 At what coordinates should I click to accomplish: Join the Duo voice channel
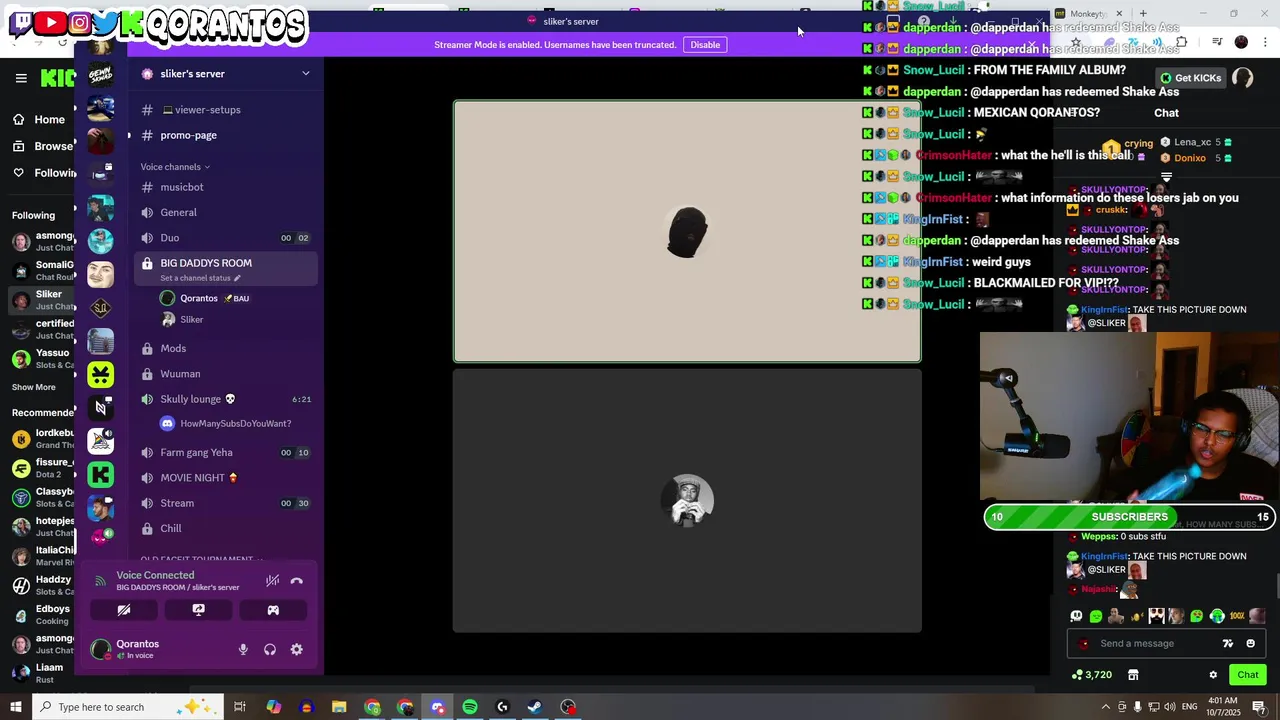point(226,238)
